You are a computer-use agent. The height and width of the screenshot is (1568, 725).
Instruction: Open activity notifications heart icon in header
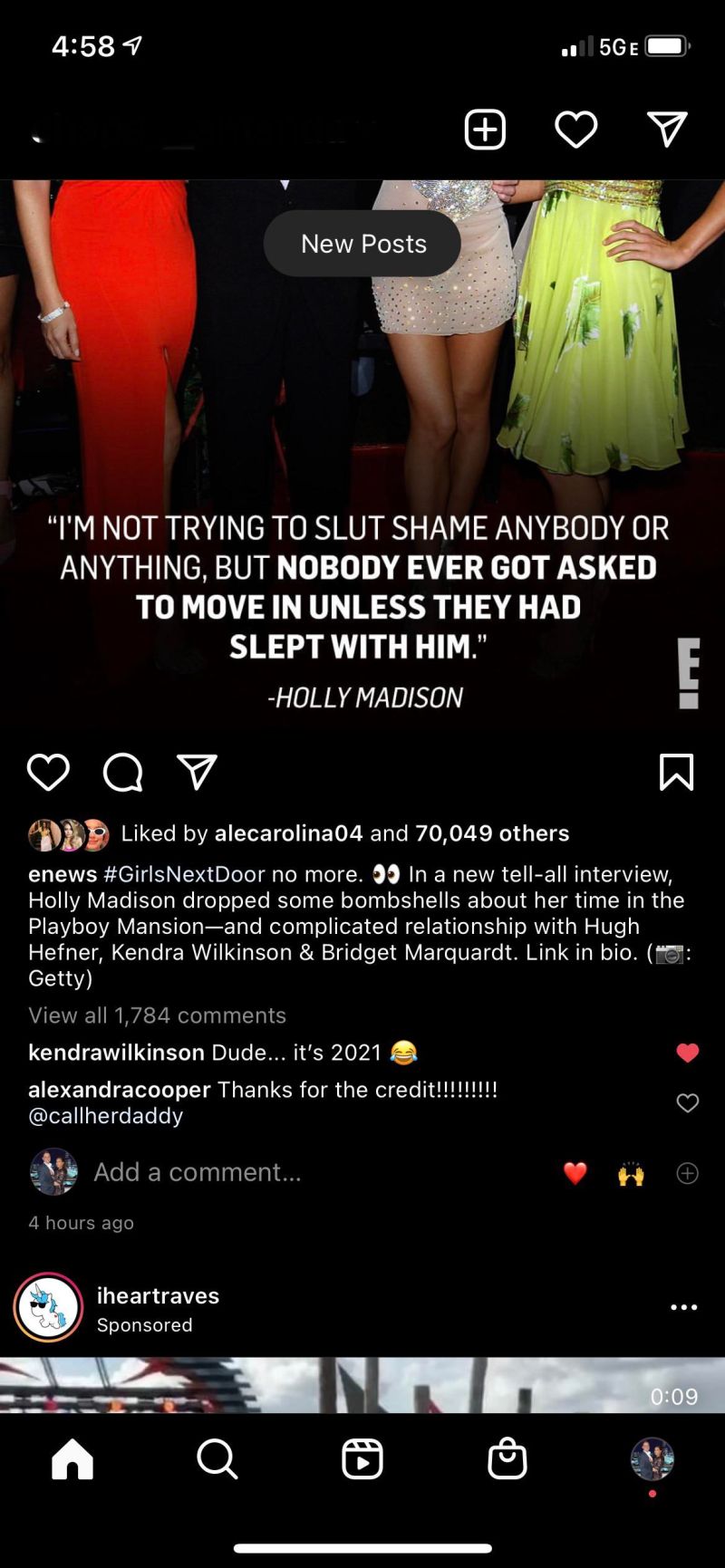(x=575, y=130)
